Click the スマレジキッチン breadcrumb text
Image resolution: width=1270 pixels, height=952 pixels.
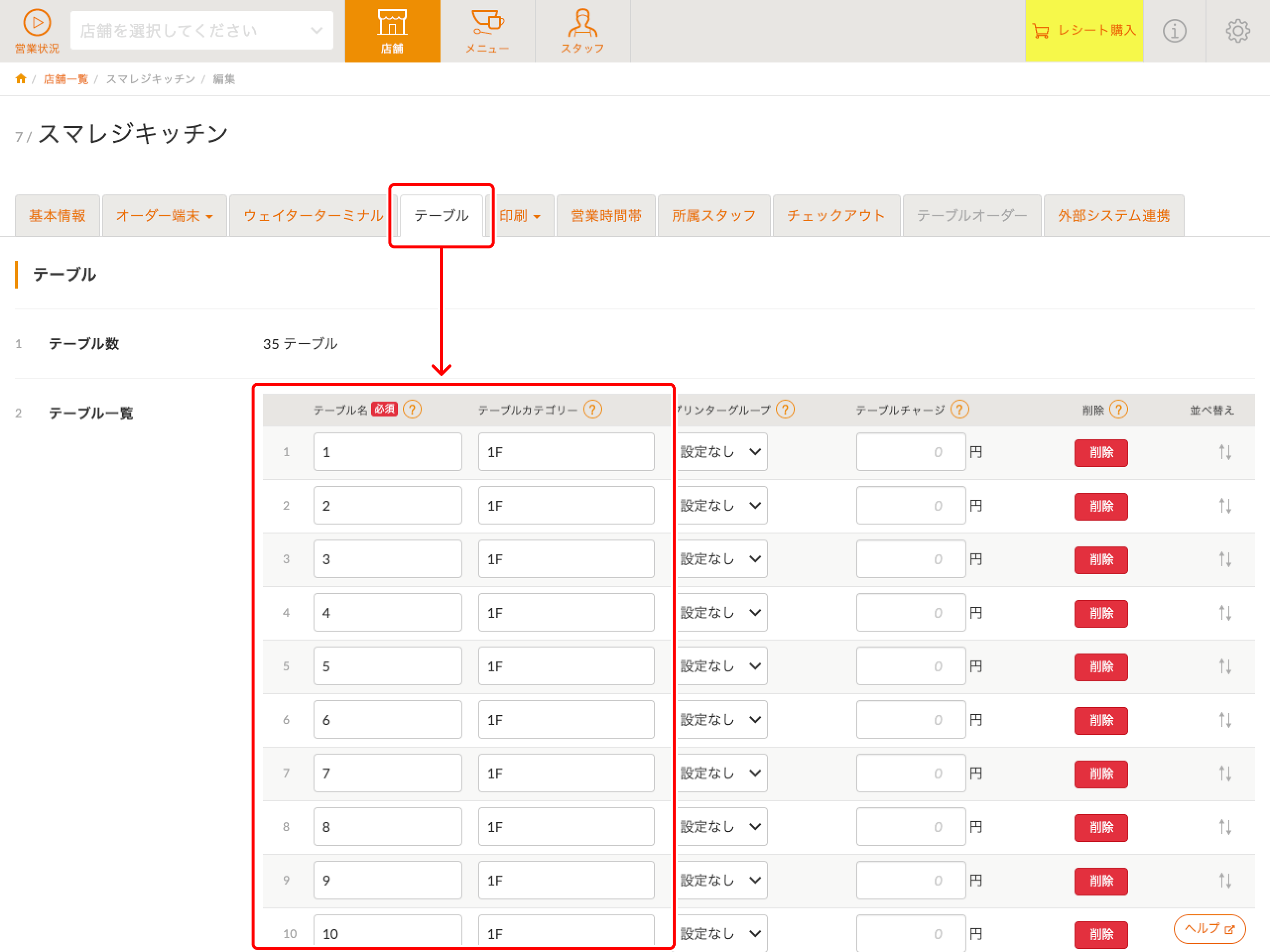coord(151,79)
